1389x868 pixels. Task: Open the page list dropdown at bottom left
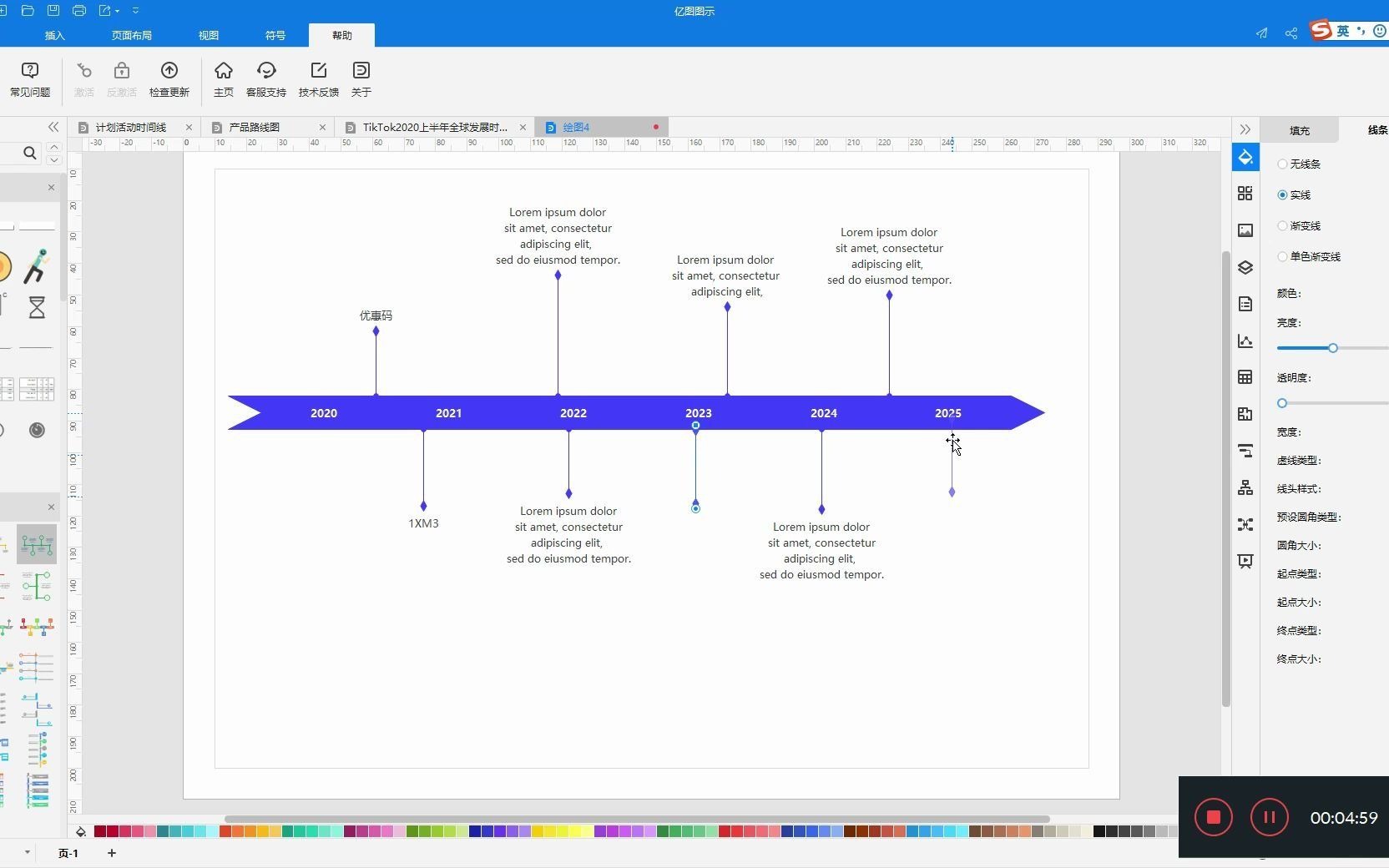point(28,852)
